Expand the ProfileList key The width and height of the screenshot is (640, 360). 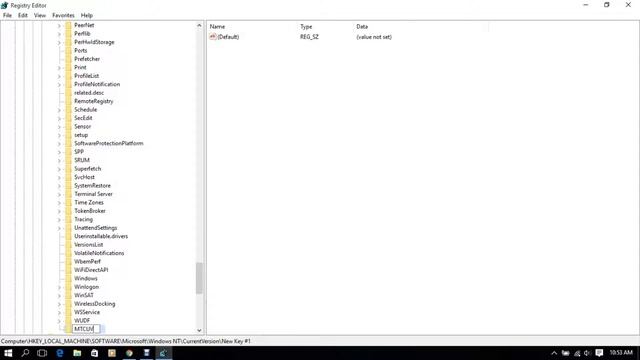(59, 76)
